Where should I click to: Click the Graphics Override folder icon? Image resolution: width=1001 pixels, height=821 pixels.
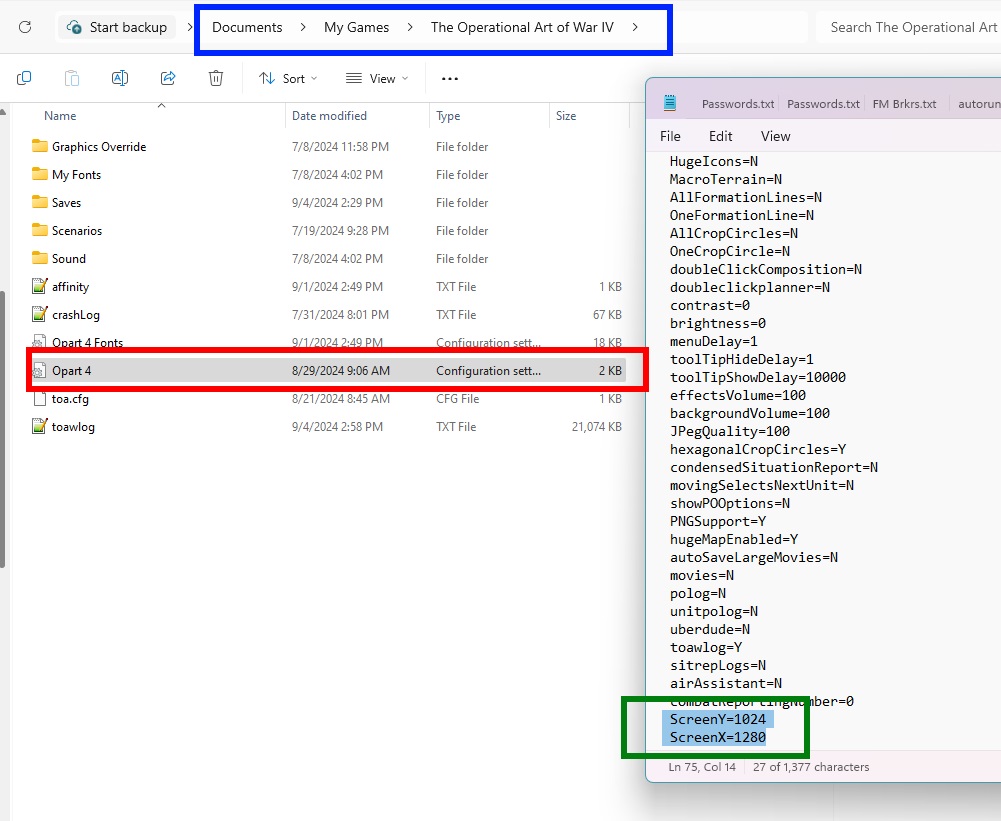pyautogui.click(x=40, y=146)
